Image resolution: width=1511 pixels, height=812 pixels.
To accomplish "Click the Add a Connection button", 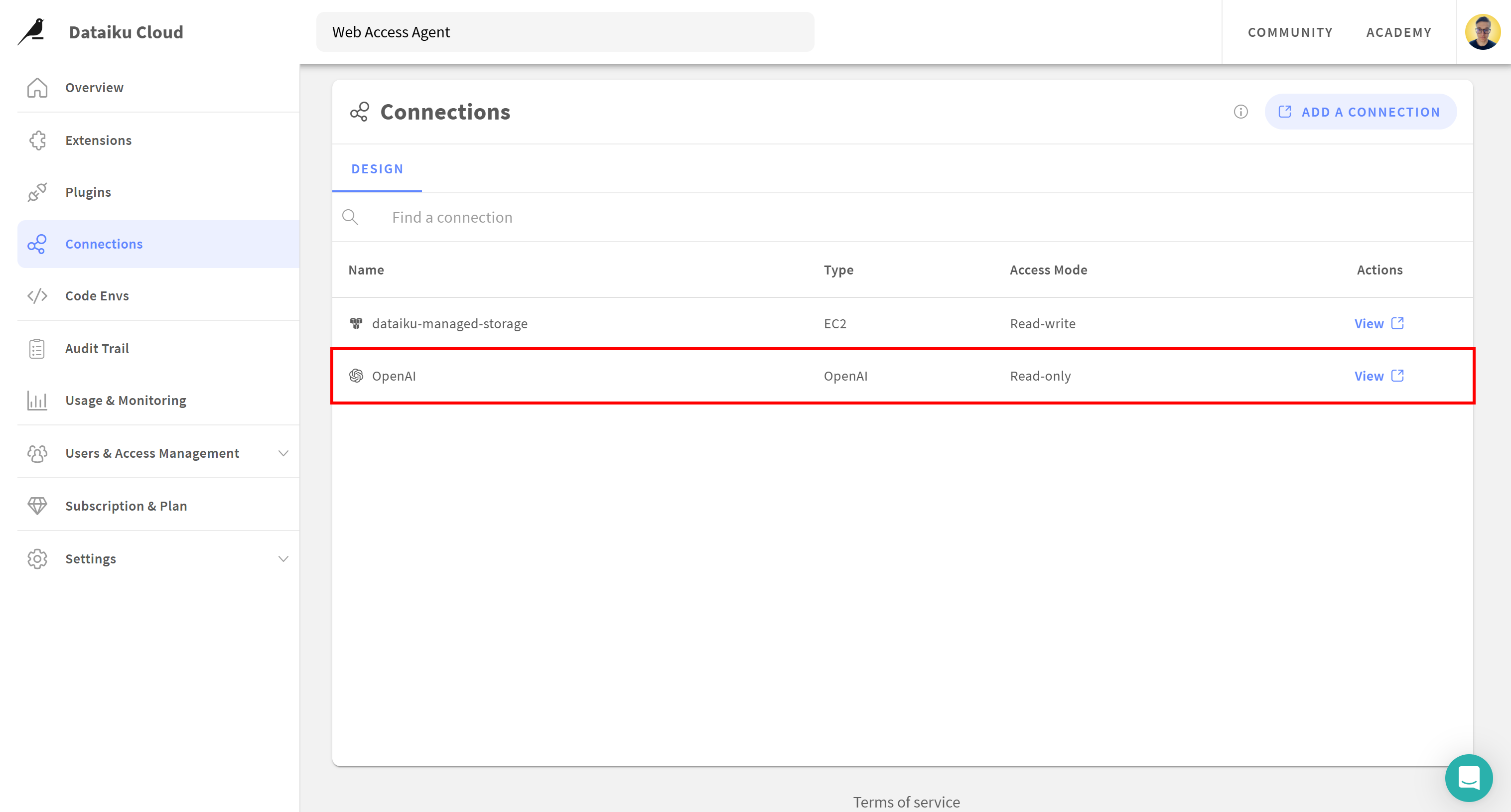I will point(1360,112).
